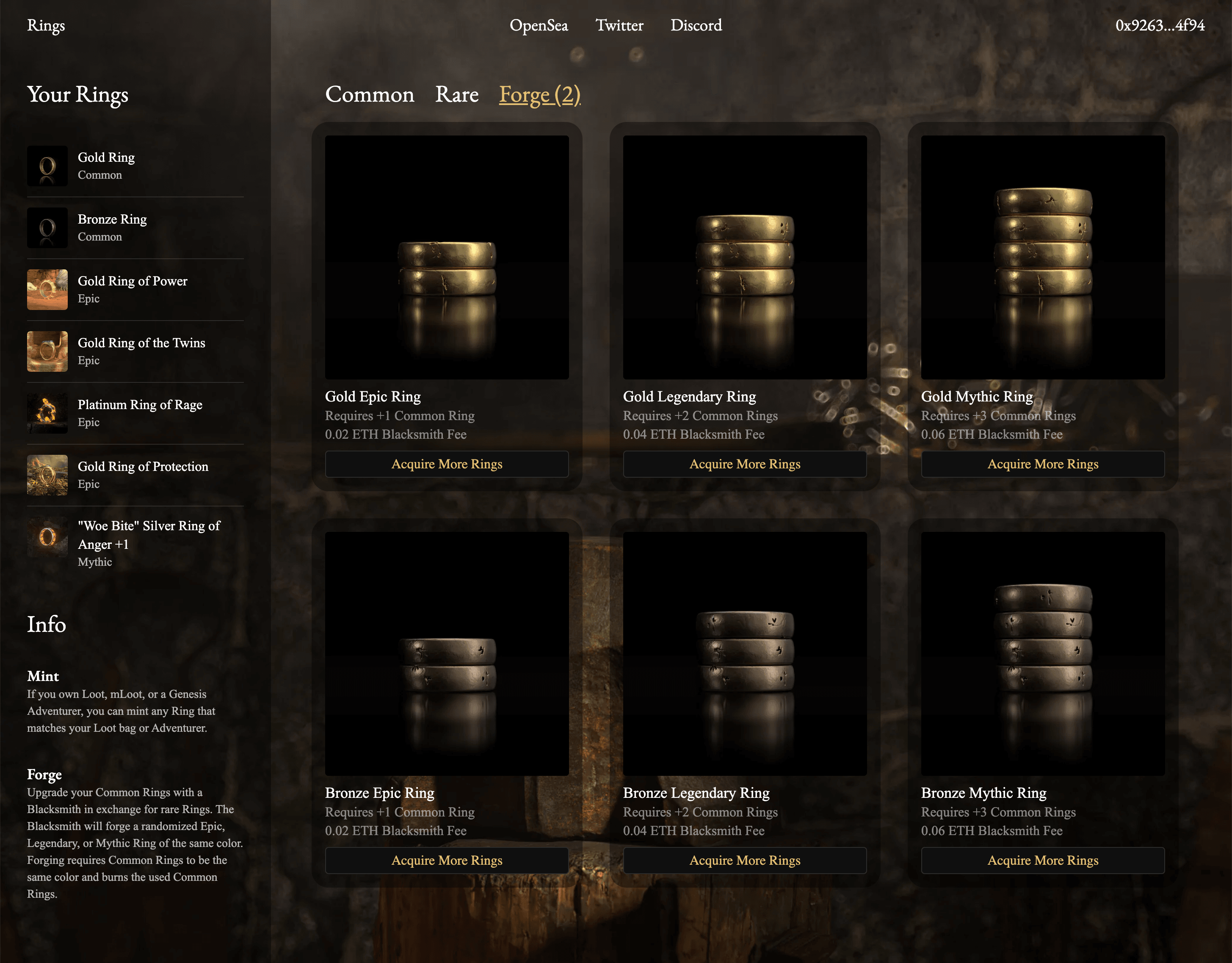Click Requires +1 Common Ring under Bronze Epic

[399, 812]
